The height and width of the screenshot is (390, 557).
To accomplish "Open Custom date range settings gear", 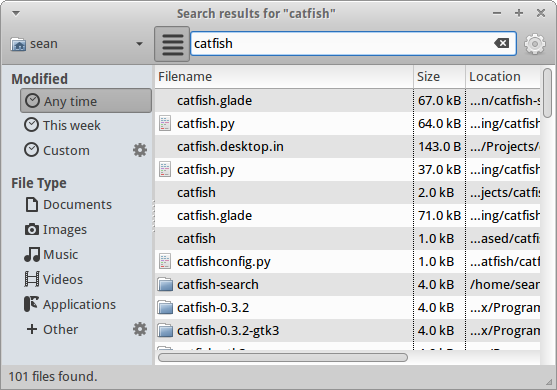I will pyautogui.click(x=140, y=150).
